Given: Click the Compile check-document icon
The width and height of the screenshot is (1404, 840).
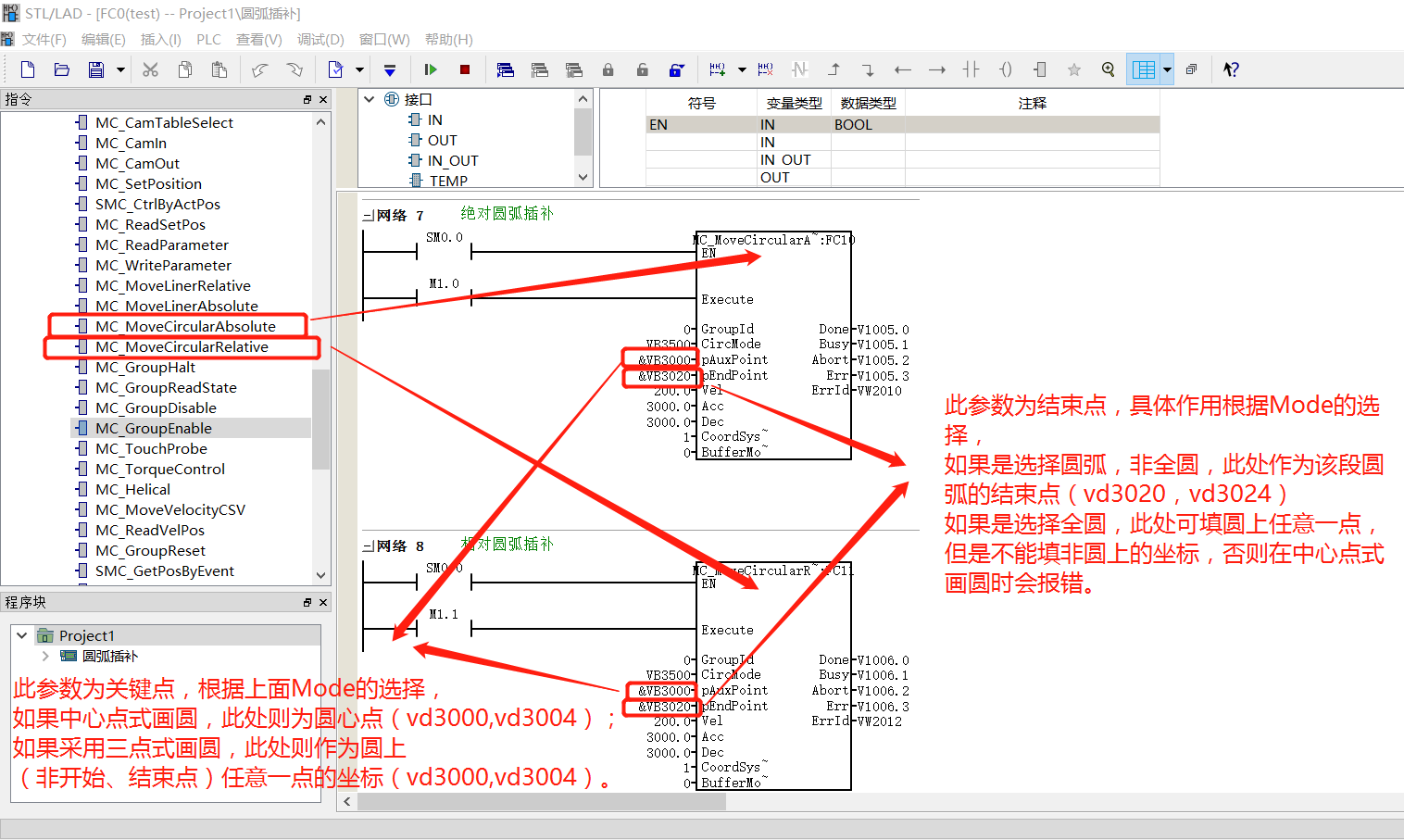Looking at the screenshot, I should point(335,69).
